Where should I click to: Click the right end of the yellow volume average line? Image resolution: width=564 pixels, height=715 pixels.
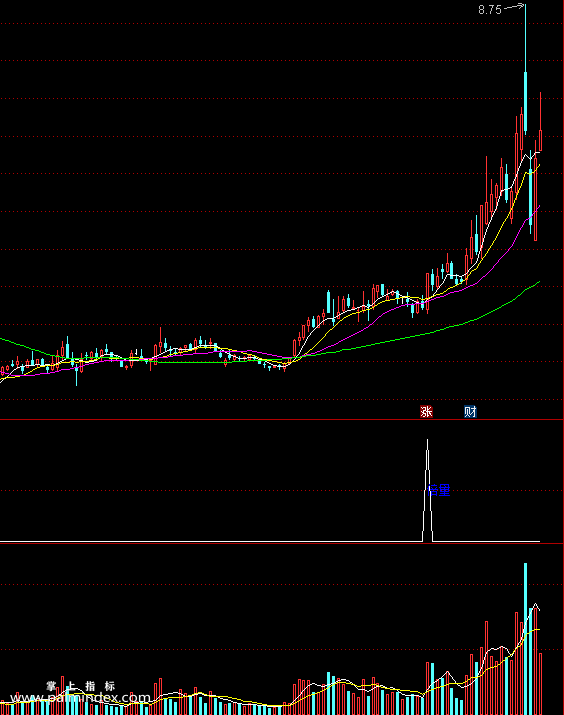pyautogui.click(x=538, y=630)
